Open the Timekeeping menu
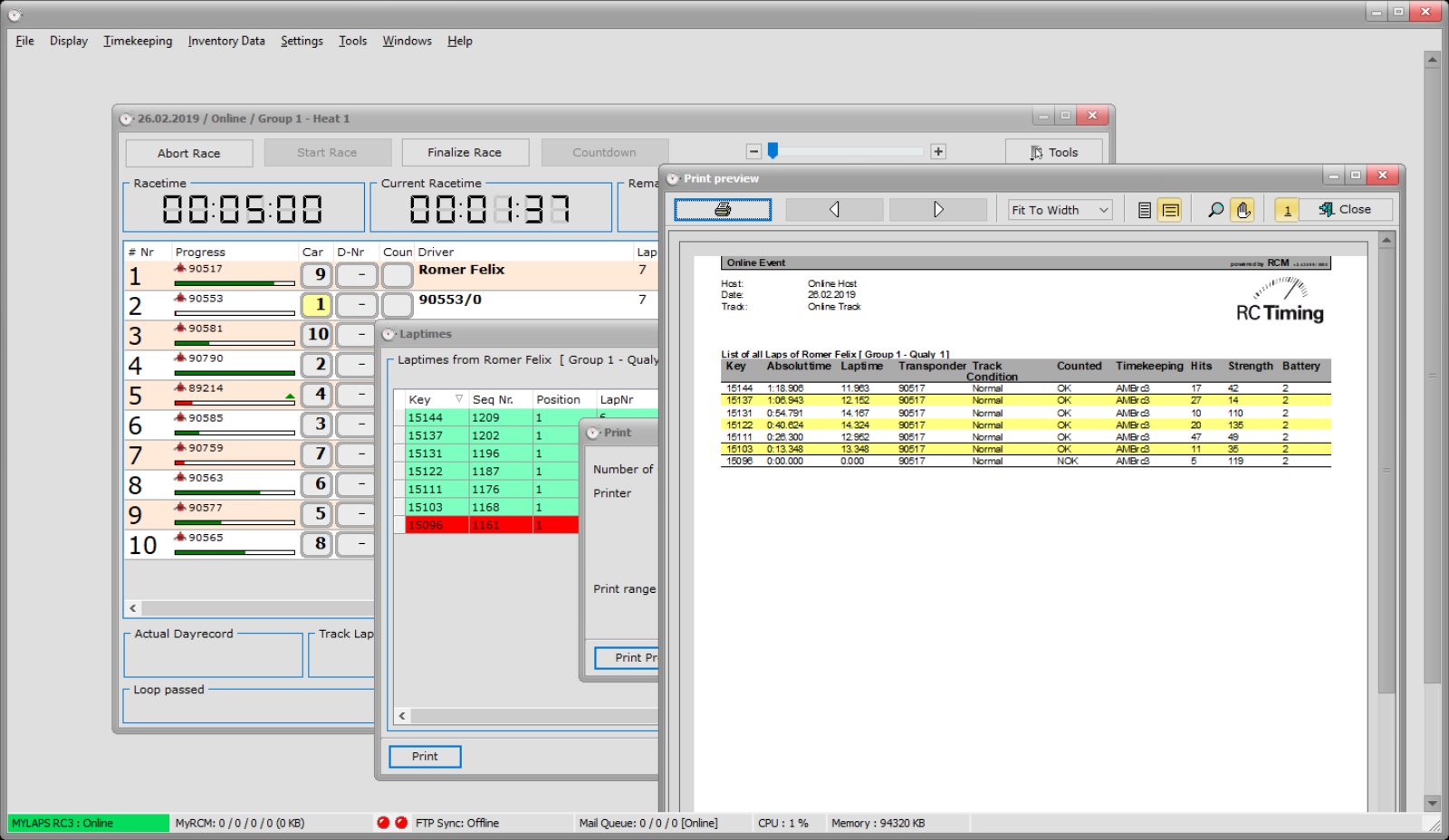Image resolution: width=1449 pixels, height=840 pixels. coord(138,41)
